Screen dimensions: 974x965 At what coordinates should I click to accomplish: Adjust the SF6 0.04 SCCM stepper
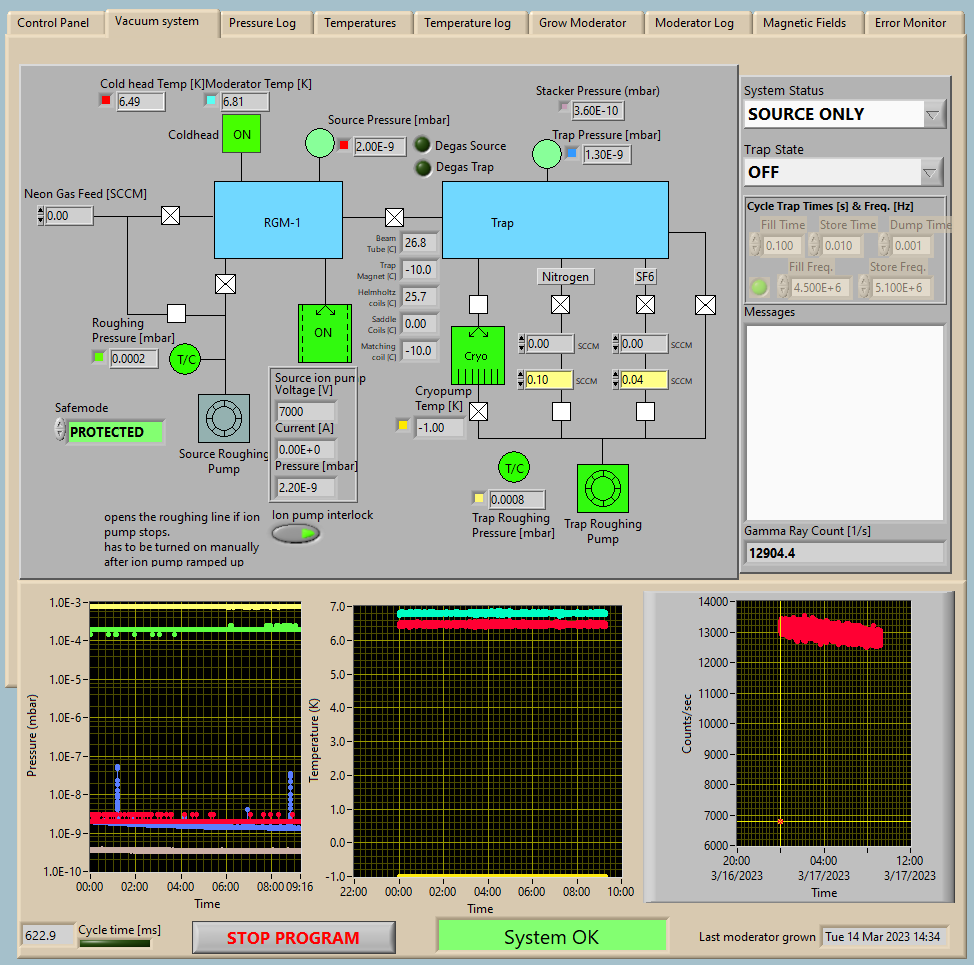[616, 379]
